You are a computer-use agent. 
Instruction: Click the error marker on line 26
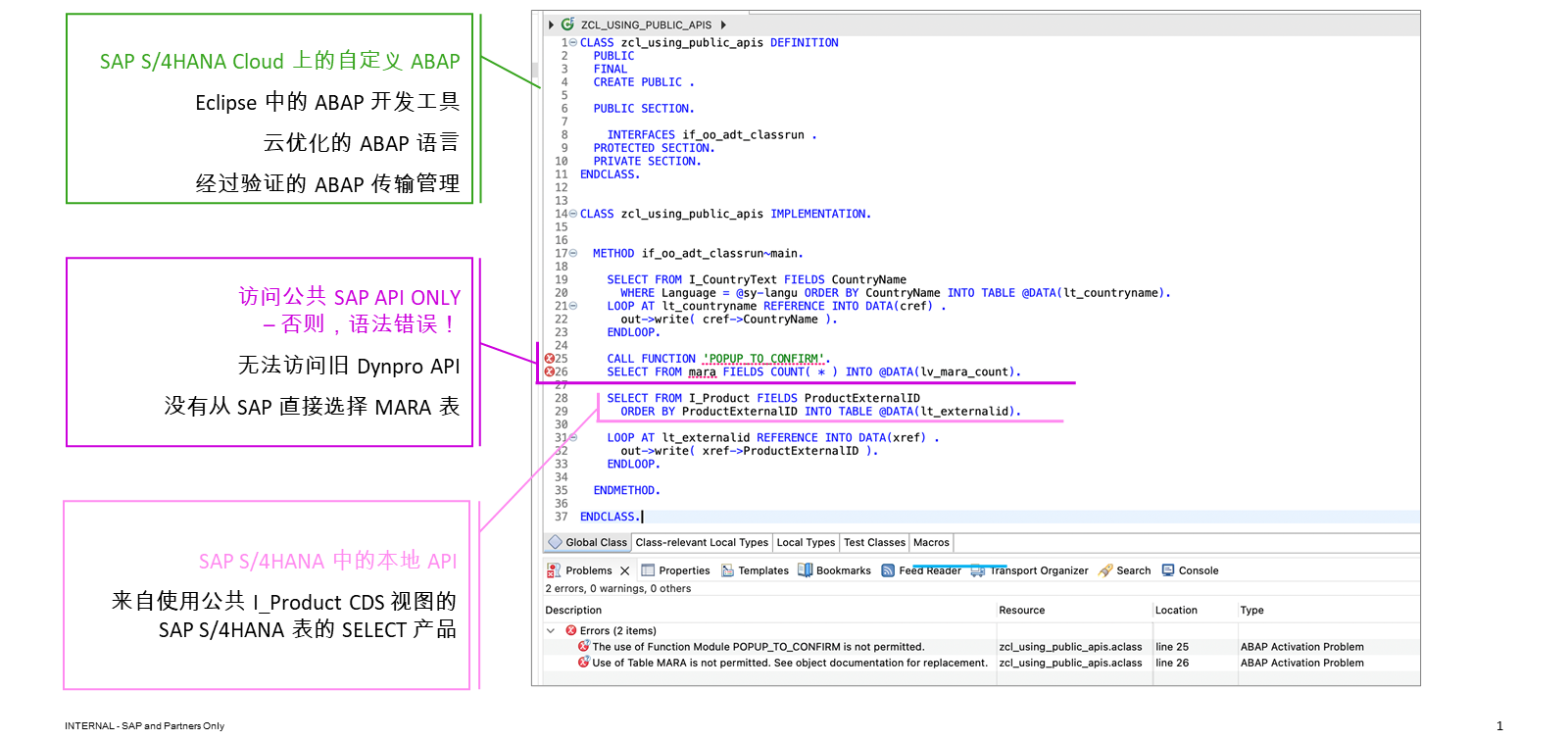(550, 371)
